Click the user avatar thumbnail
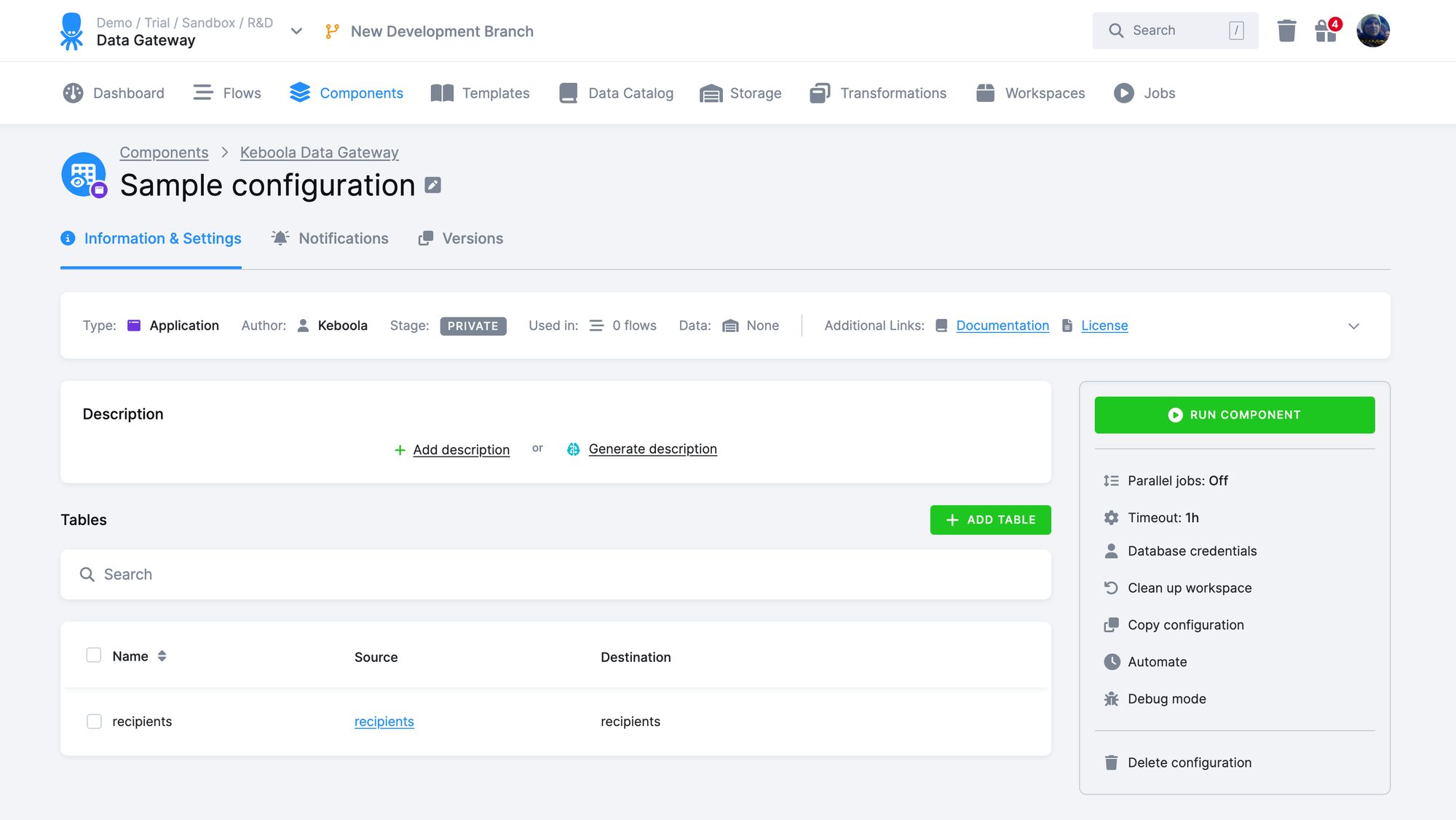This screenshot has height=820, width=1456. 1373,31
